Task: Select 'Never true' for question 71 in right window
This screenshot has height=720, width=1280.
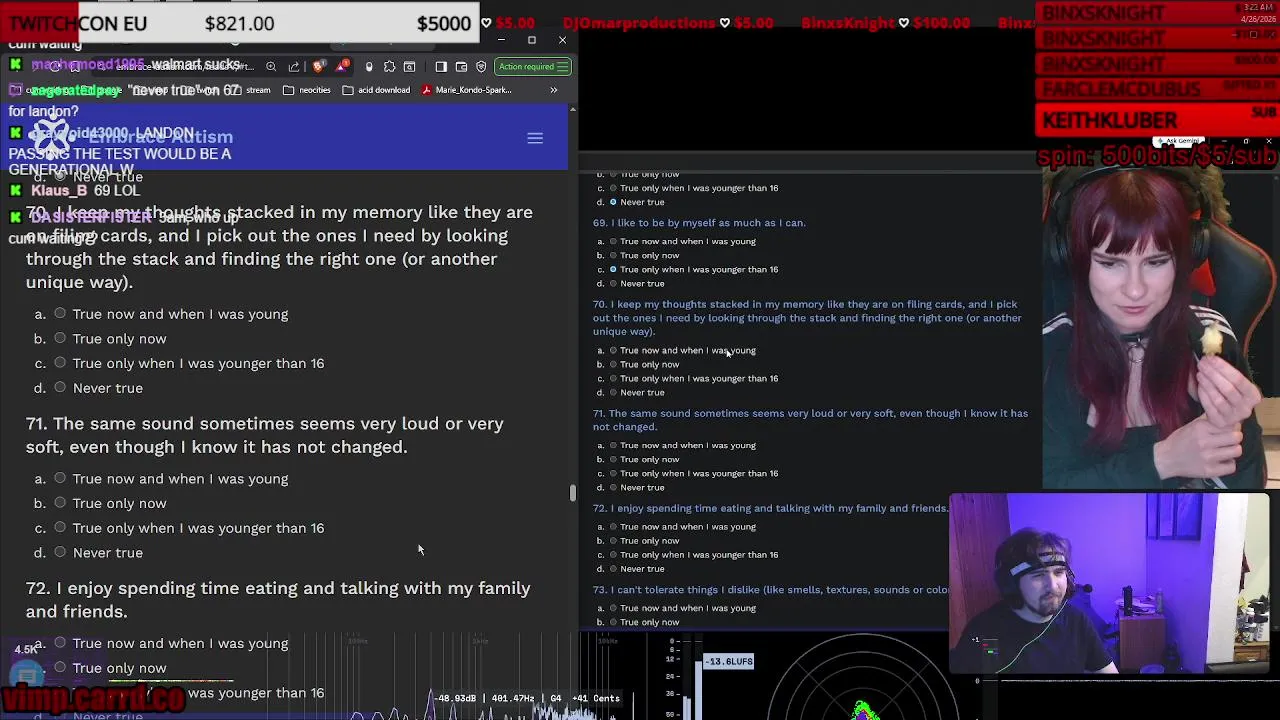Action: coord(613,487)
